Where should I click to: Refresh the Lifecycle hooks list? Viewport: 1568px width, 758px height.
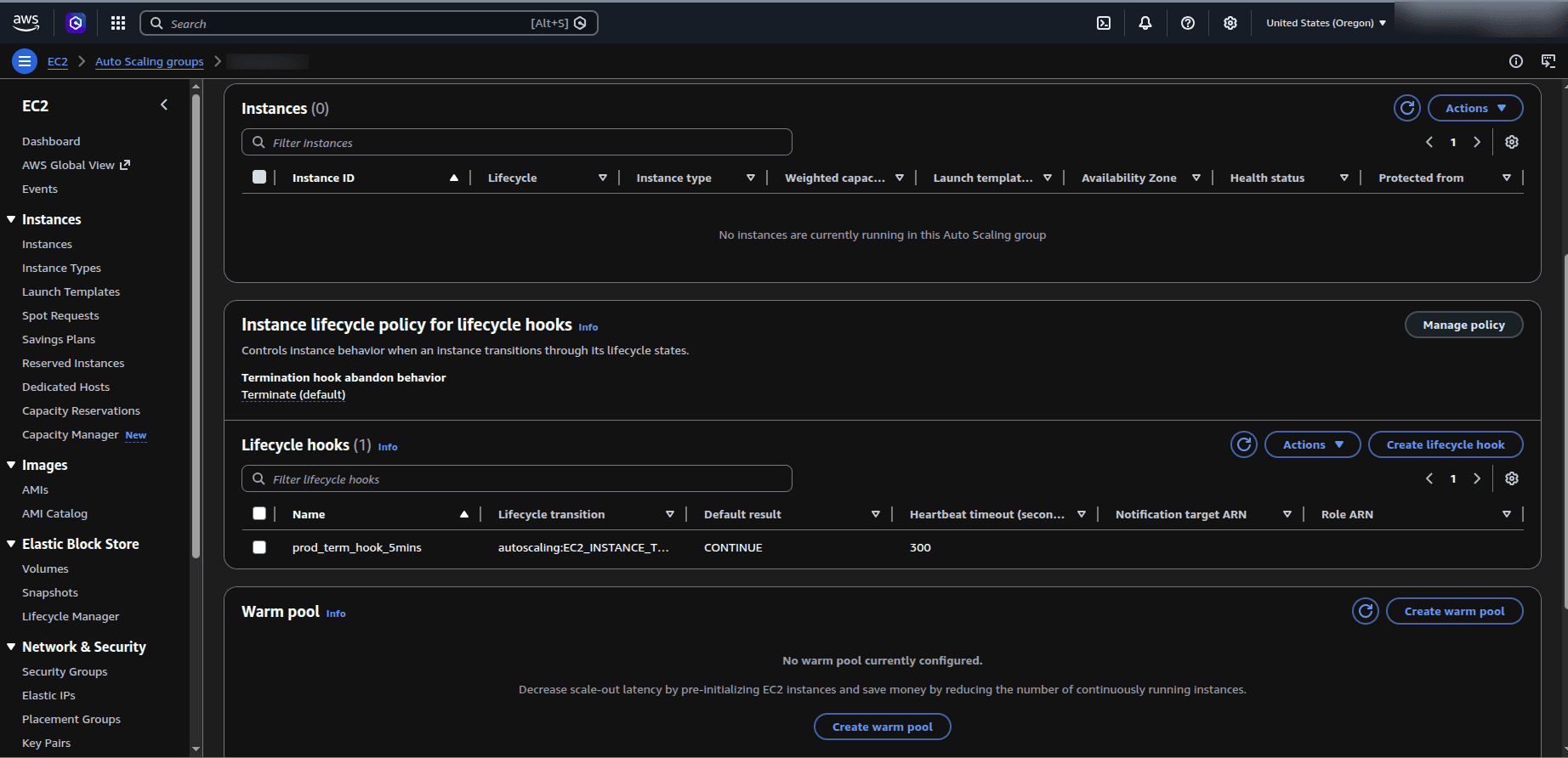click(1244, 444)
